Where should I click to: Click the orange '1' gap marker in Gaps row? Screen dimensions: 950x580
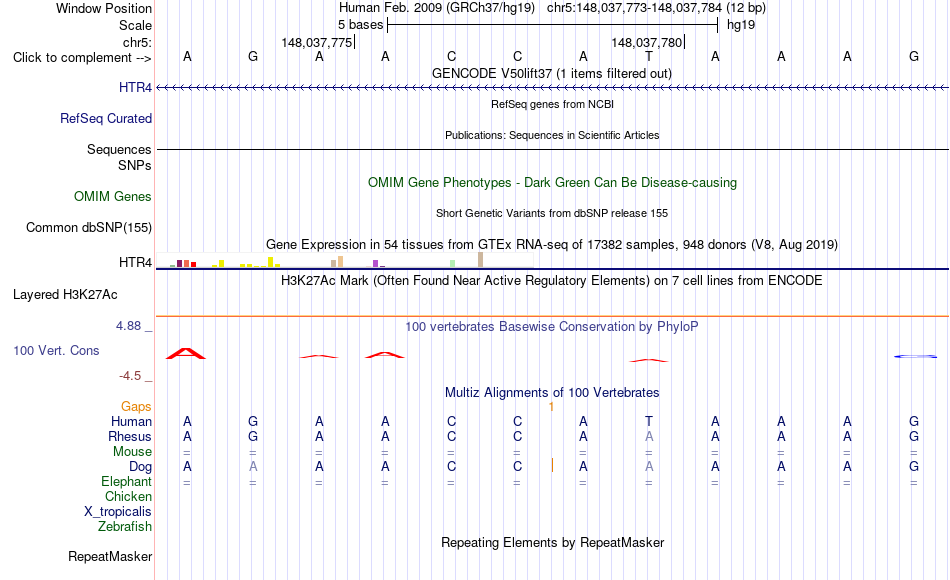pos(551,407)
